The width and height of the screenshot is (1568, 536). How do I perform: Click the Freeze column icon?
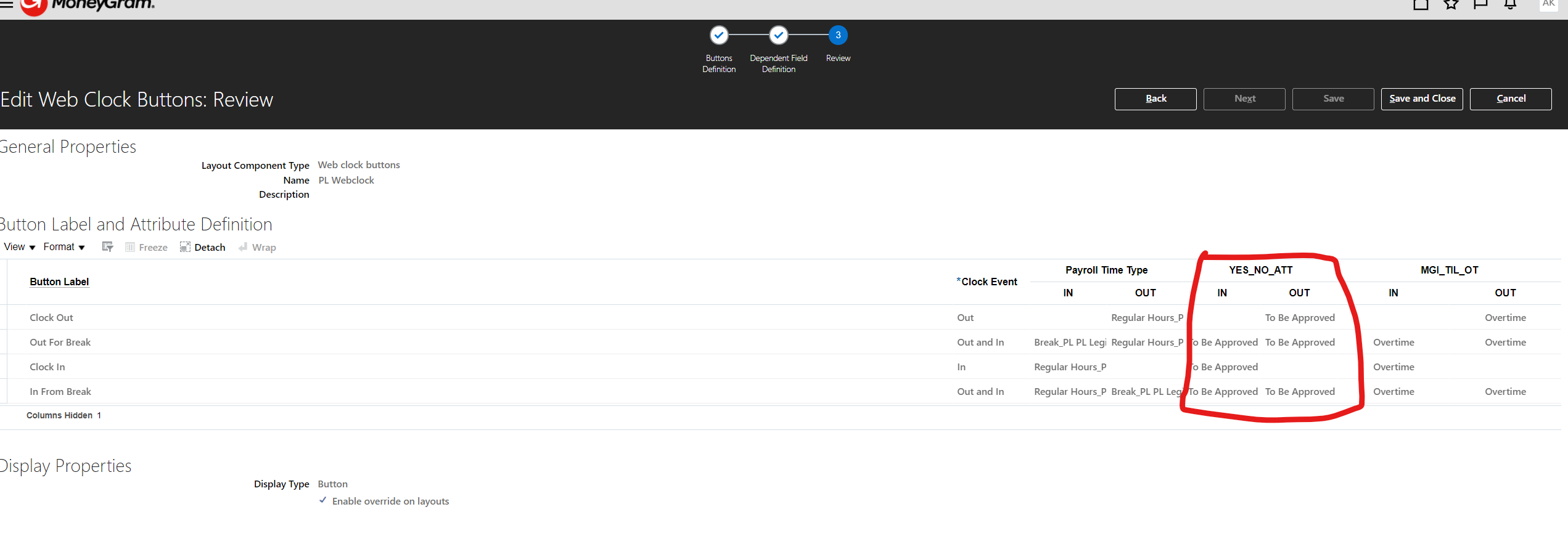click(x=146, y=247)
